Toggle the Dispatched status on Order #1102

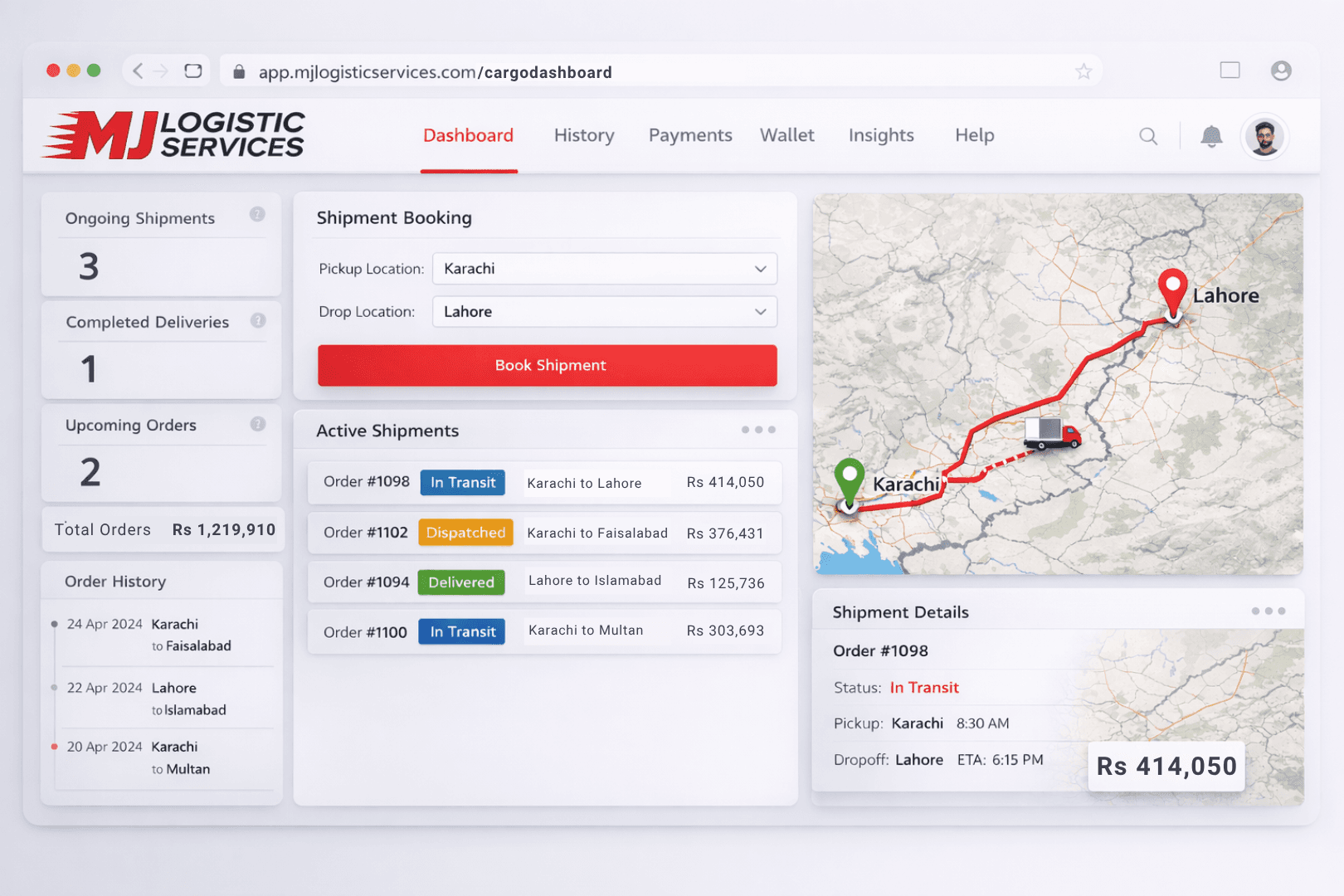[465, 533]
